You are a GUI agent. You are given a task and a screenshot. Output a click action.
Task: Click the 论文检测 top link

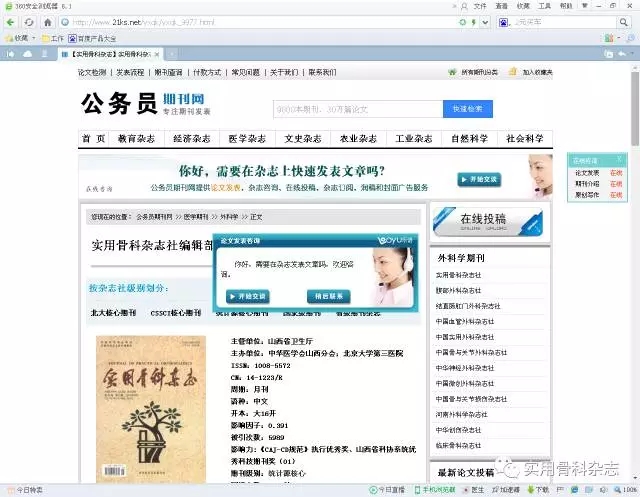(x=92, y=72)
